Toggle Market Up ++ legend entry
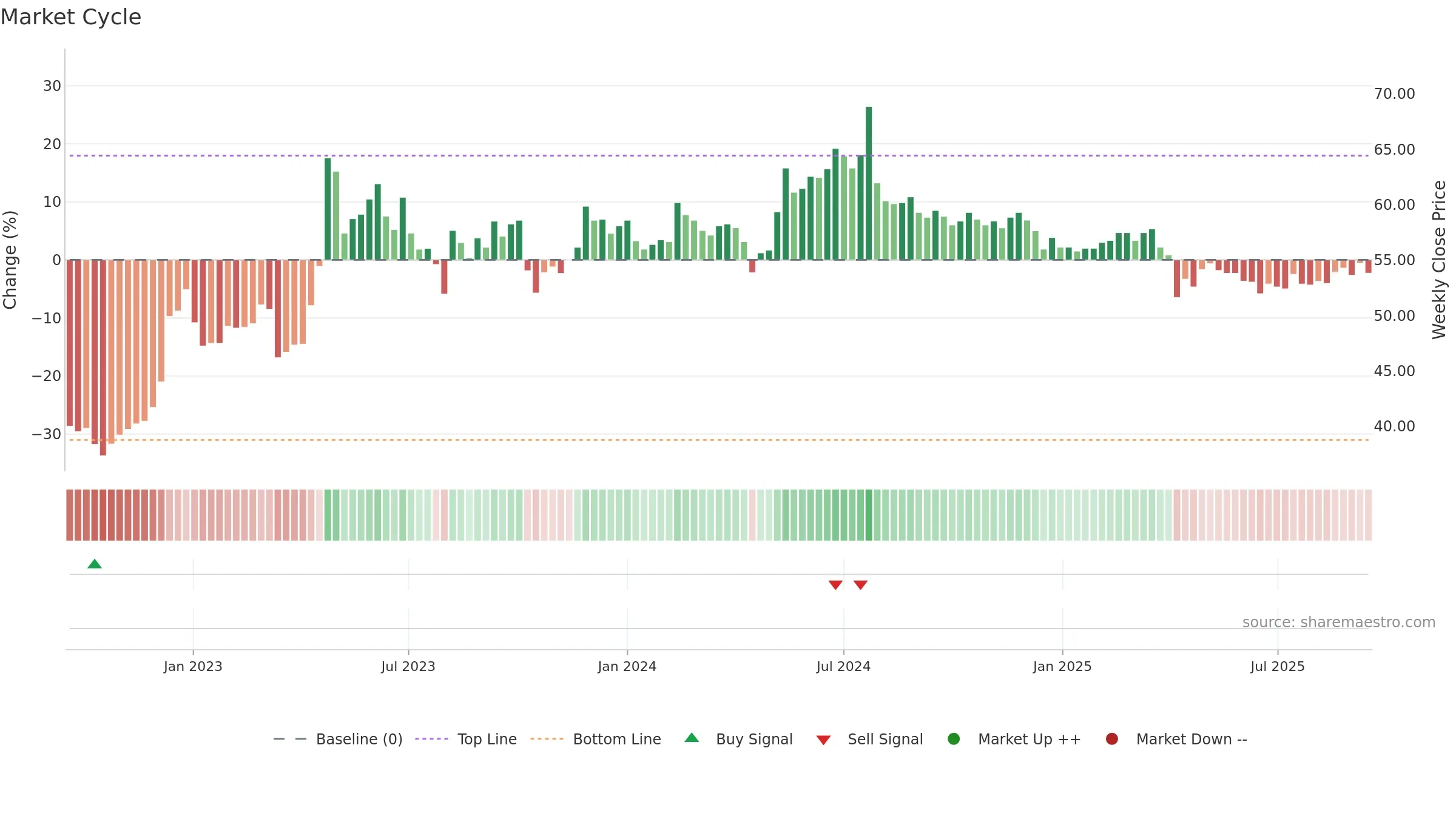The height and width of the screenshot is (819, 1456). point(1014,740)
